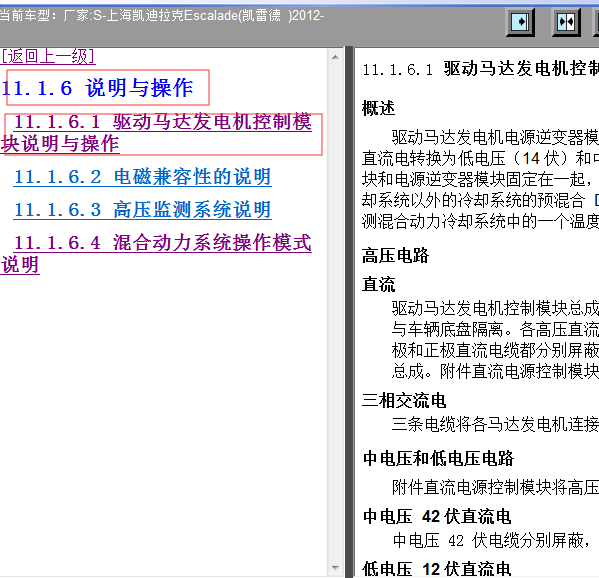
Task: Click the current vehicle model title text
Action: 162,16
